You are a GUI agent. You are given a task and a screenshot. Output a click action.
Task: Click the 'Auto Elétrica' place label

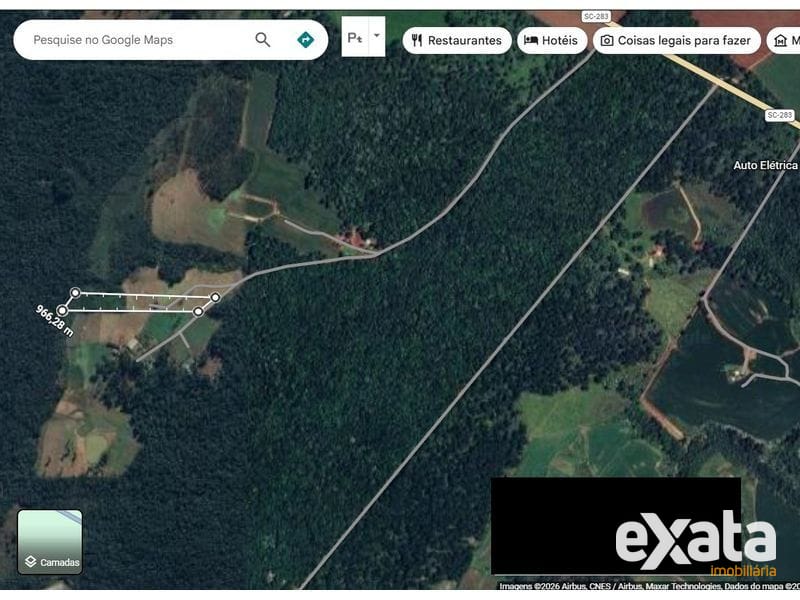pos(765,165)
